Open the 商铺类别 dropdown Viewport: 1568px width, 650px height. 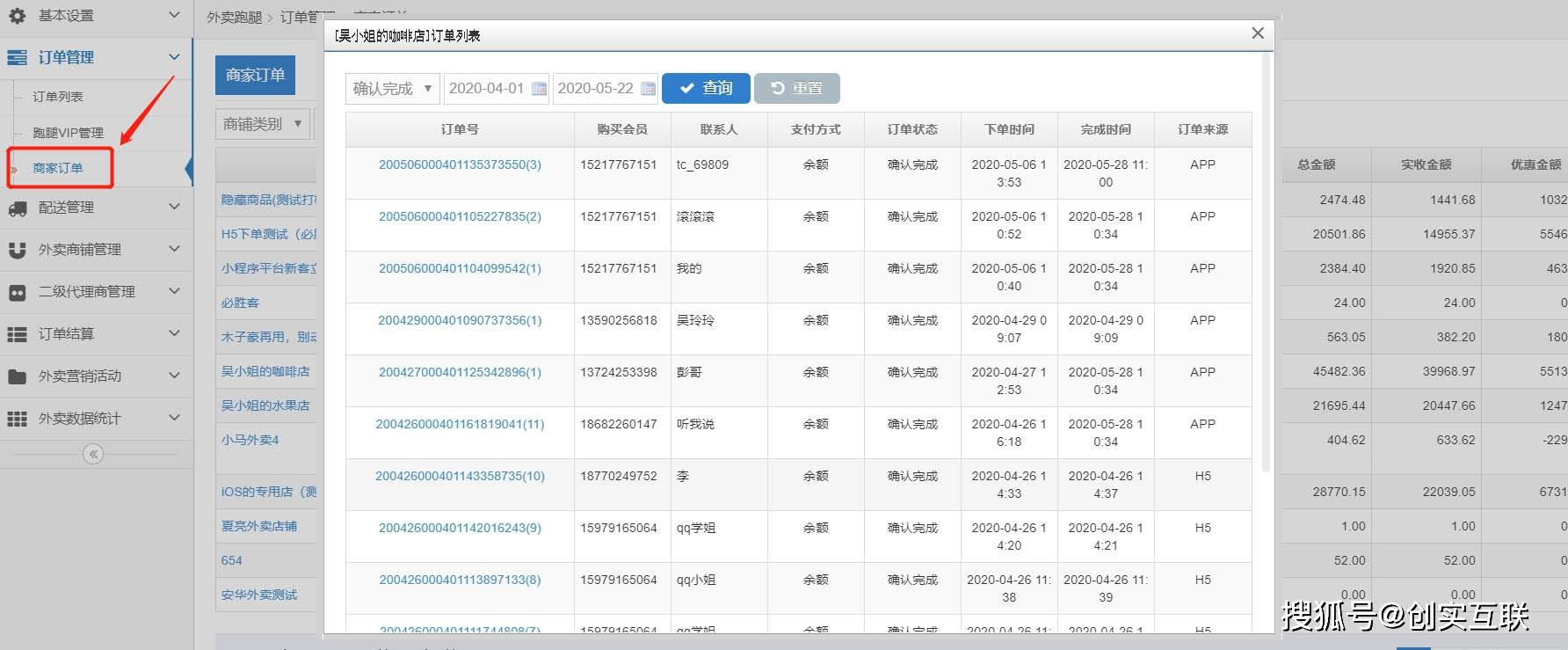coord(262,124)
